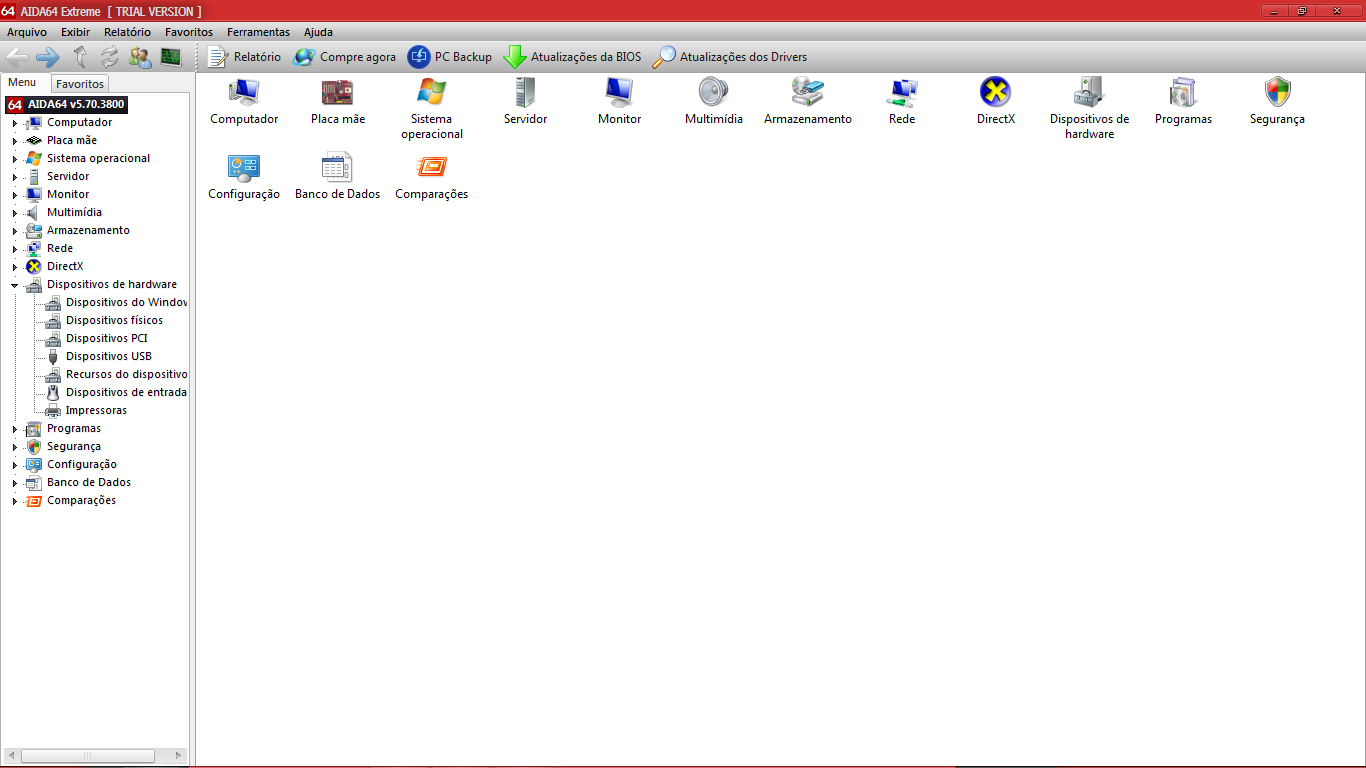Open the Relatório menu in menu bar
This screenshot has width=1366, height=768.
(x=127, y=32)
